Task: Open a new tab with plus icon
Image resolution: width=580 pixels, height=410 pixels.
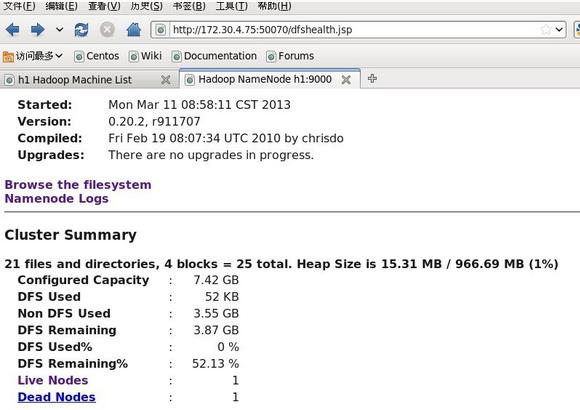Action: (372, 78)
